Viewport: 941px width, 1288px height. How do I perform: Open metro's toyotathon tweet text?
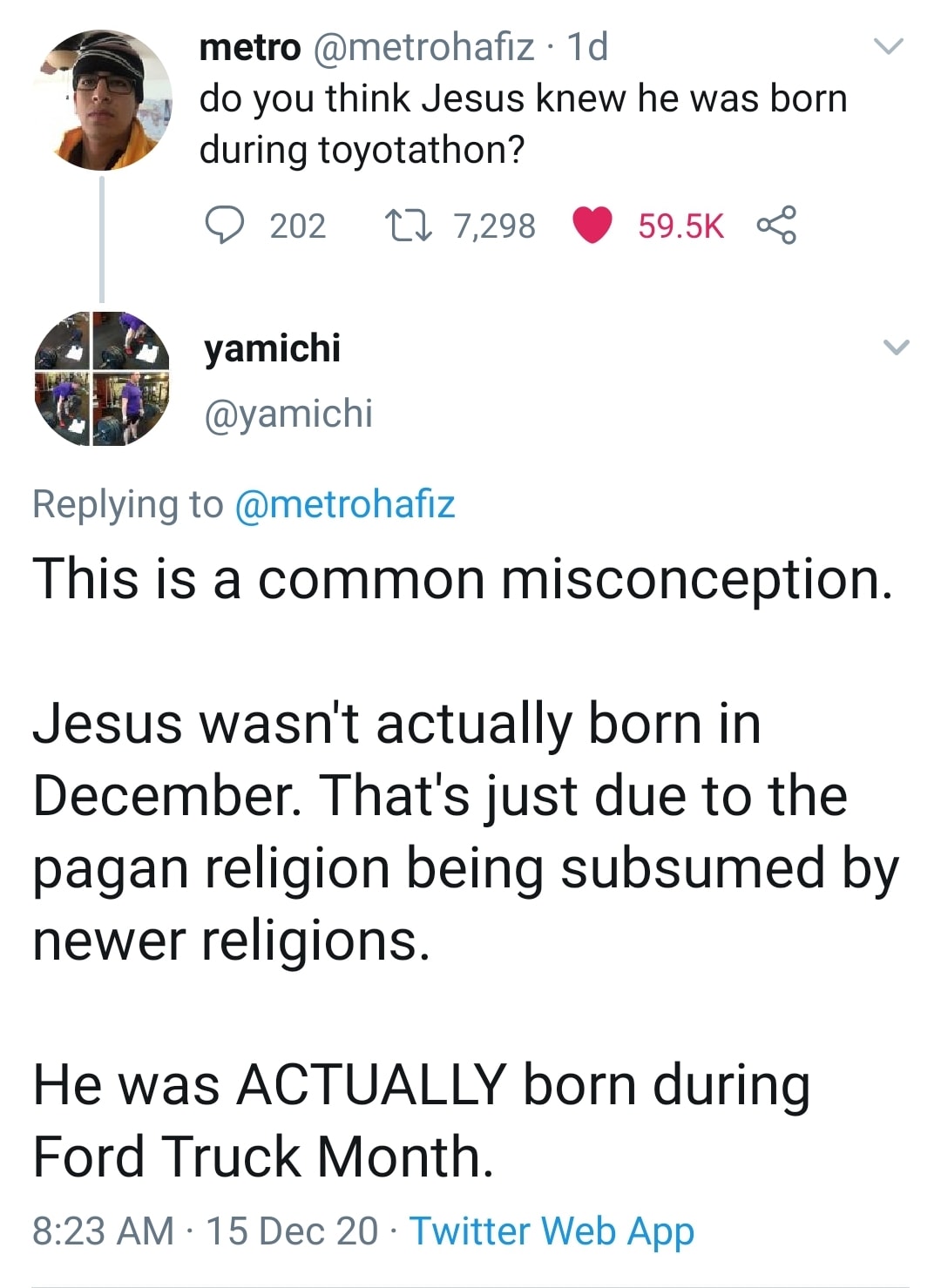coord(523,124)
